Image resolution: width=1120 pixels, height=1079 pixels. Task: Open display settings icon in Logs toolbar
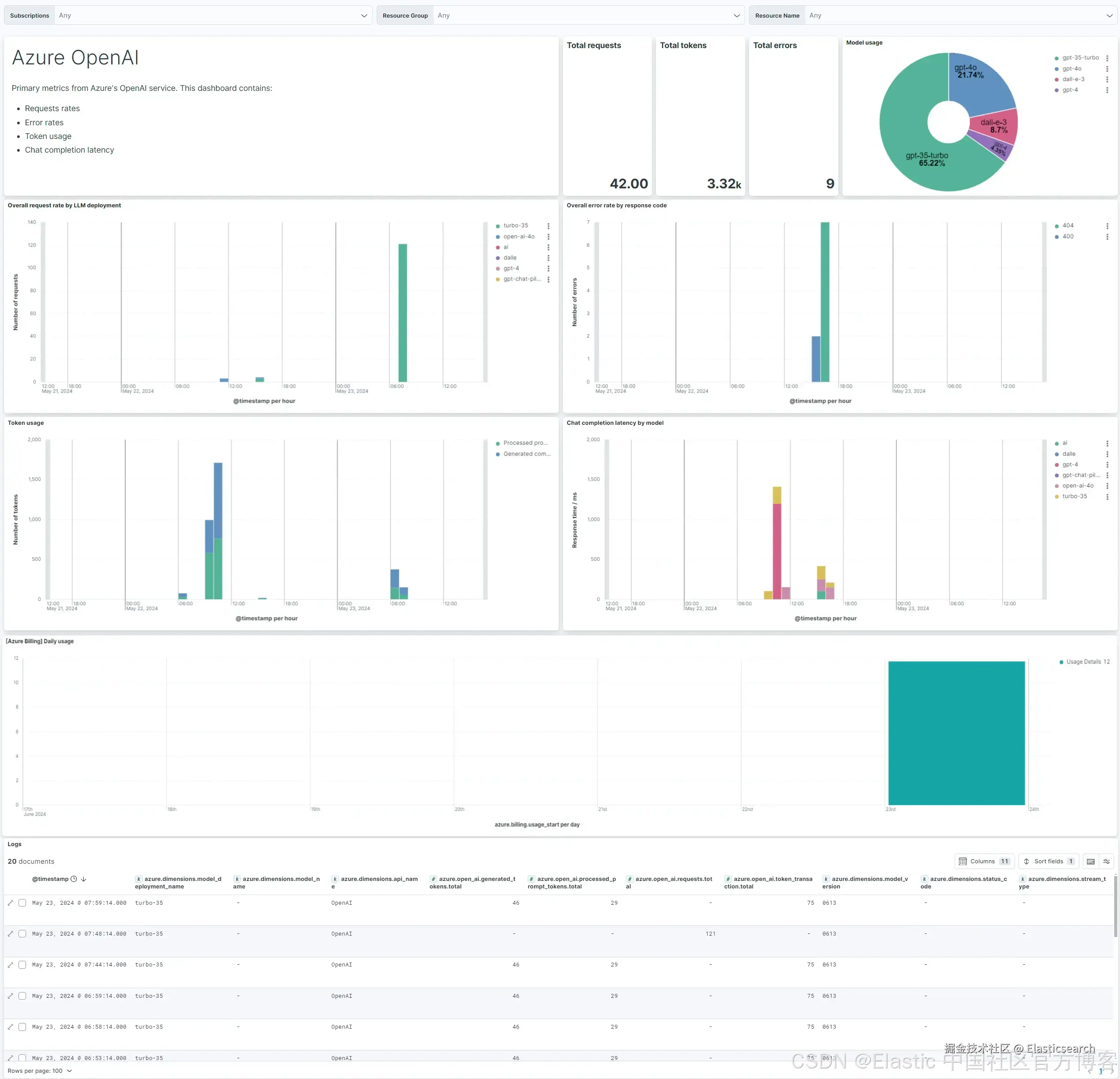pyautogui.click(x=1106, y=862)
